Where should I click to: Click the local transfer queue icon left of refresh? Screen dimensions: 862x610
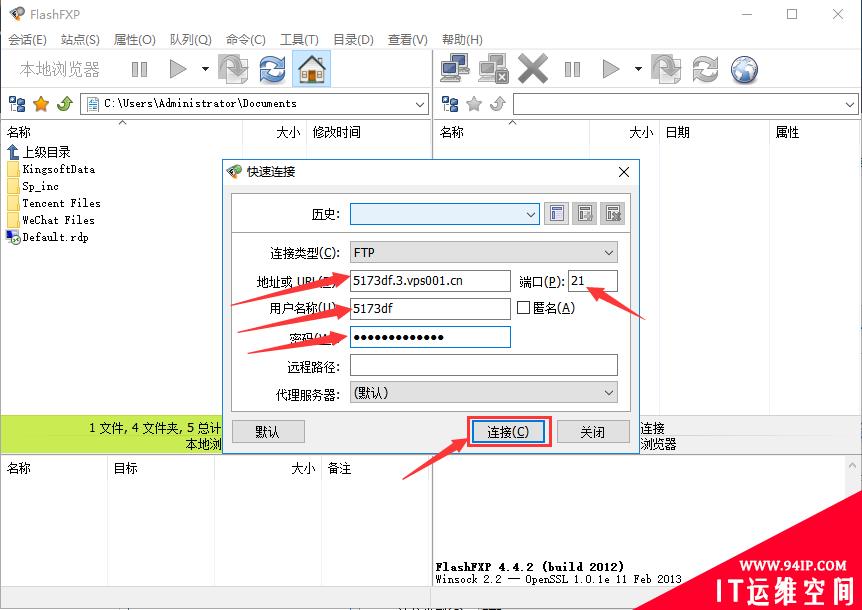234,69
